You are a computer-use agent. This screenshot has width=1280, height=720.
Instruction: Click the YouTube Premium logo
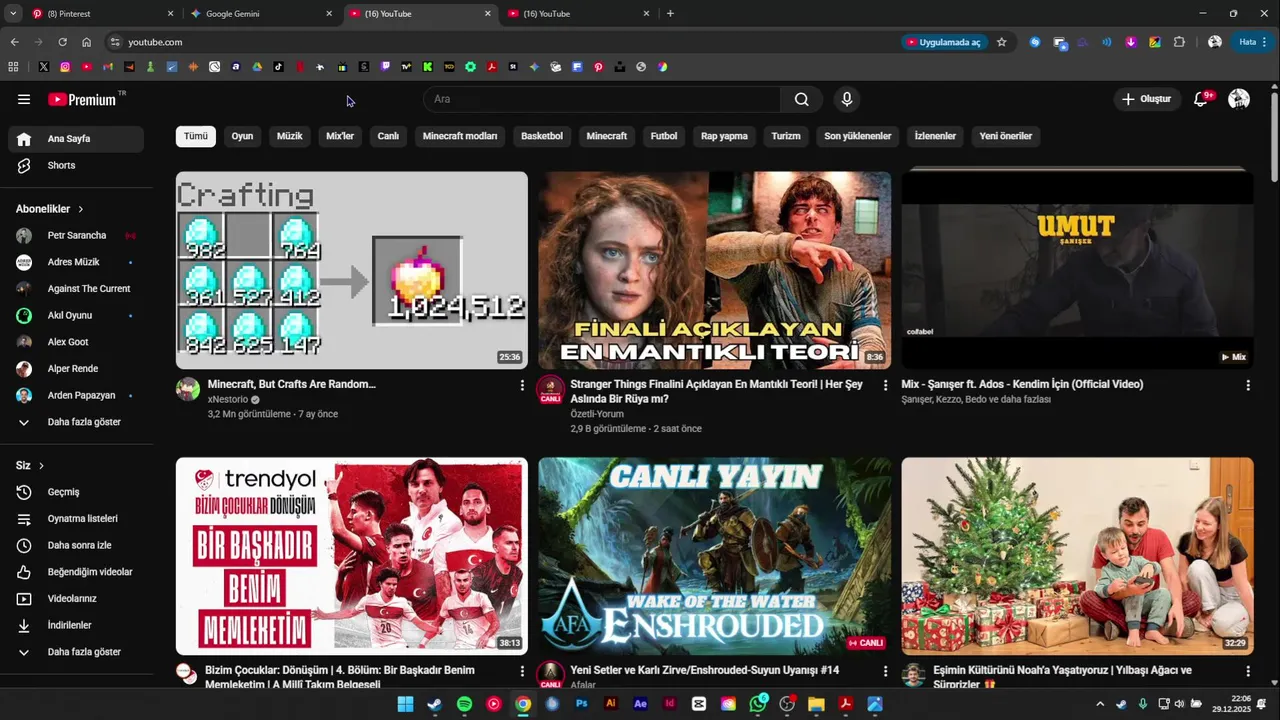point(83,99)
